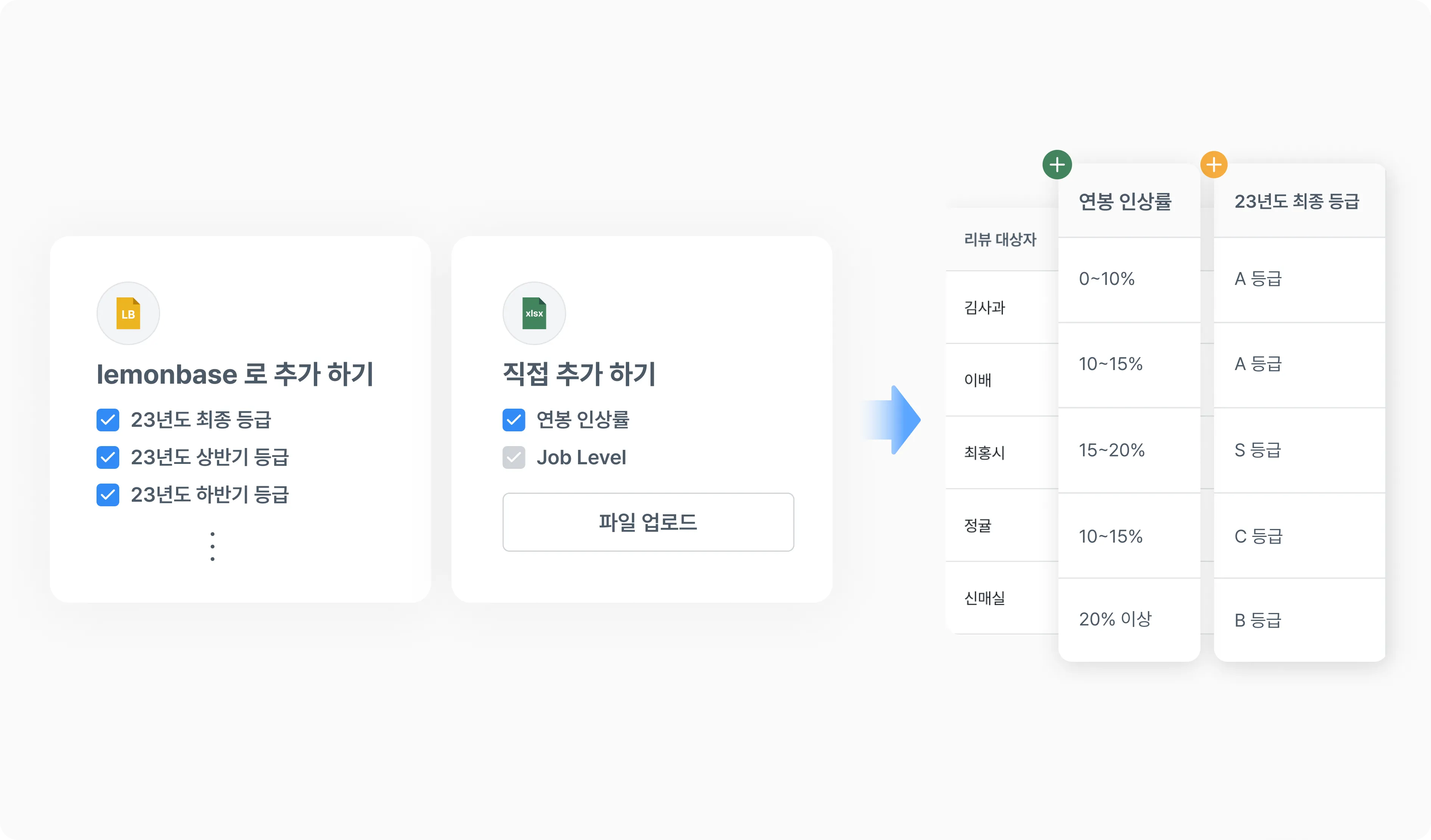The image size is (1431, 840).
Task: Uncheck the 23년도 하반기 등급 checkbox
Action: (x=108, y=495)
